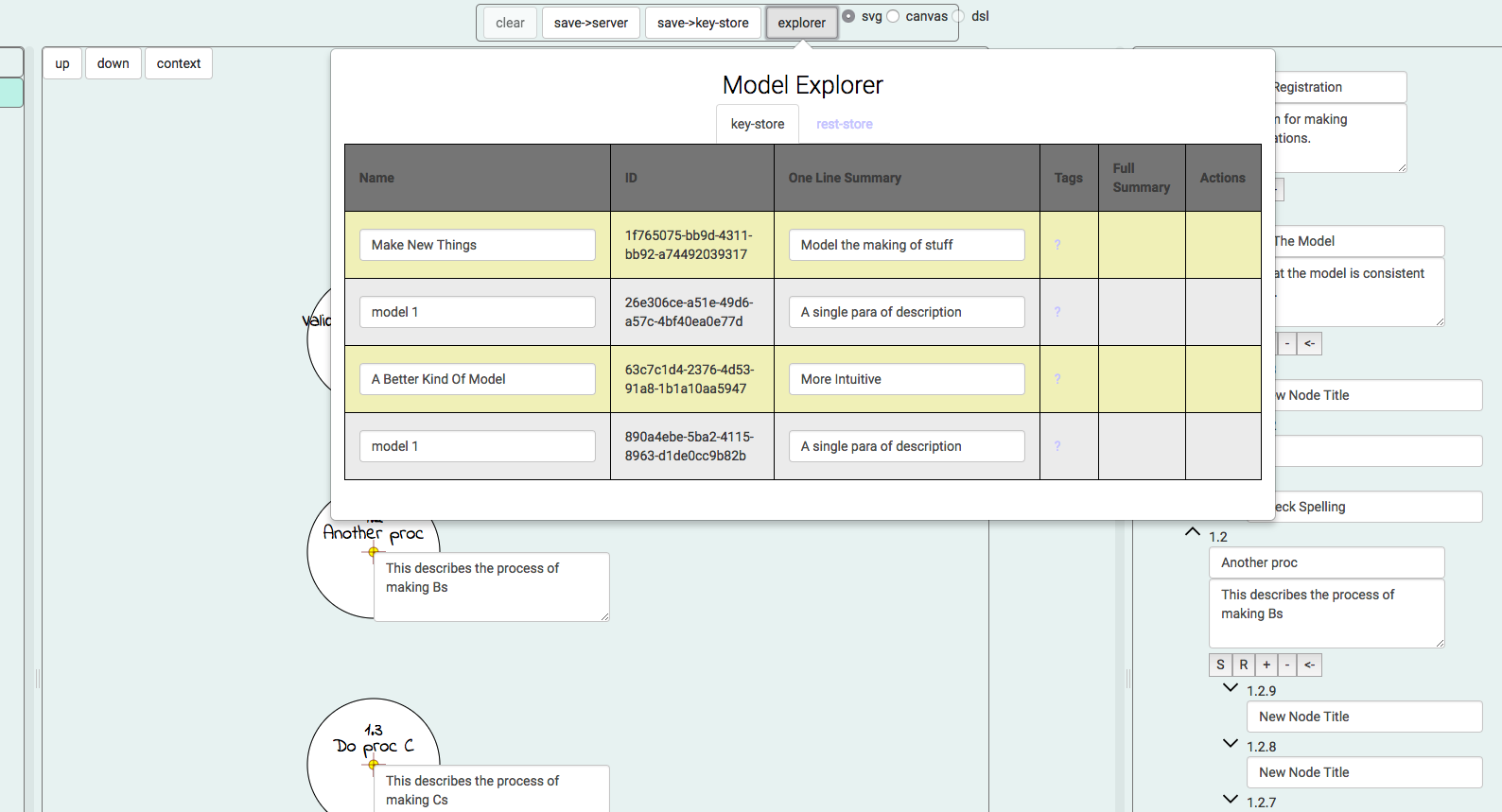Open the rest-store tab

(x=844, y=124)
